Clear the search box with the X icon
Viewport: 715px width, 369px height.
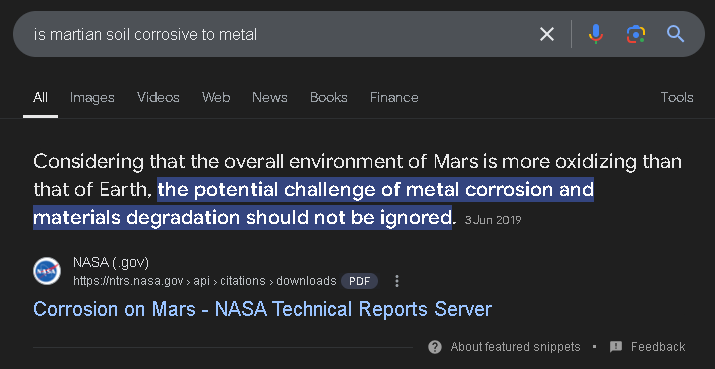tap(547, 34)
